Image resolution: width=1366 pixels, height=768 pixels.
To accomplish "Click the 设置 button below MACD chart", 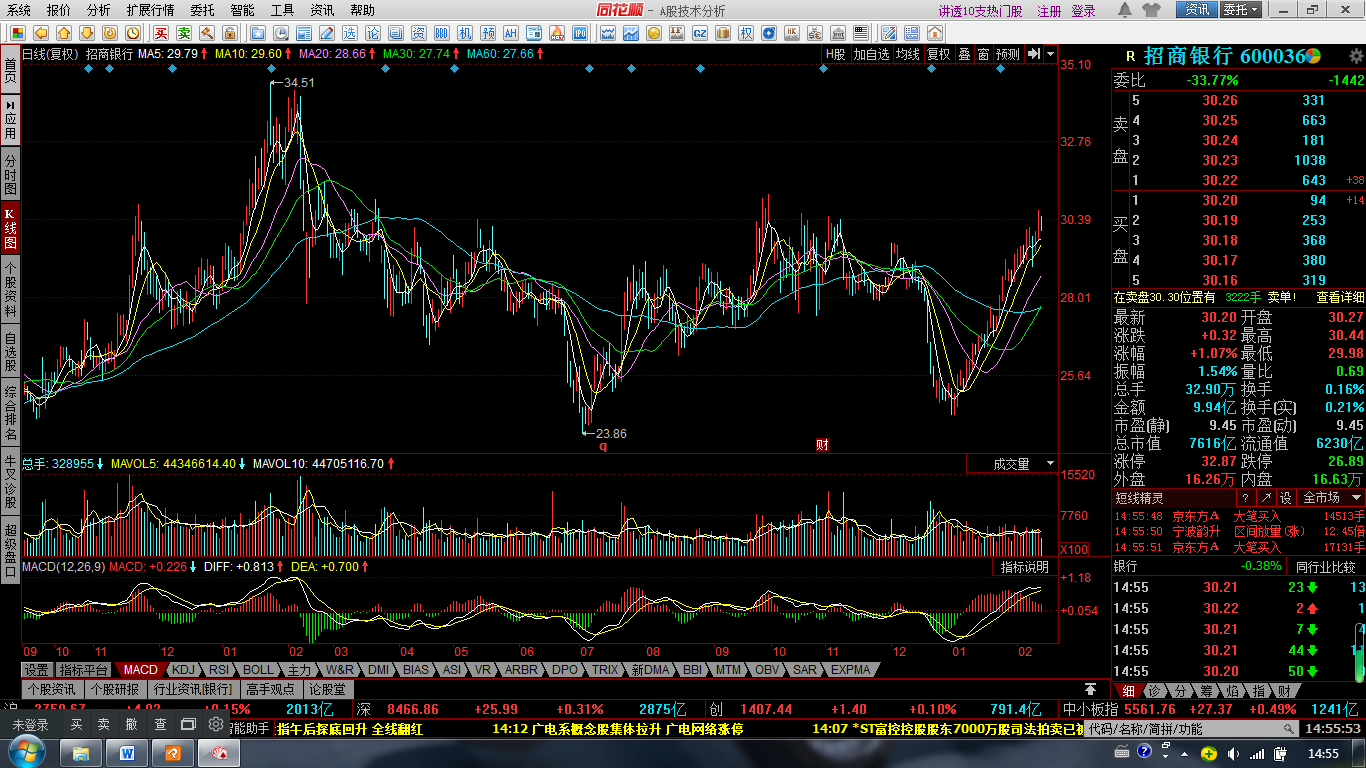I will coord(37,670).
